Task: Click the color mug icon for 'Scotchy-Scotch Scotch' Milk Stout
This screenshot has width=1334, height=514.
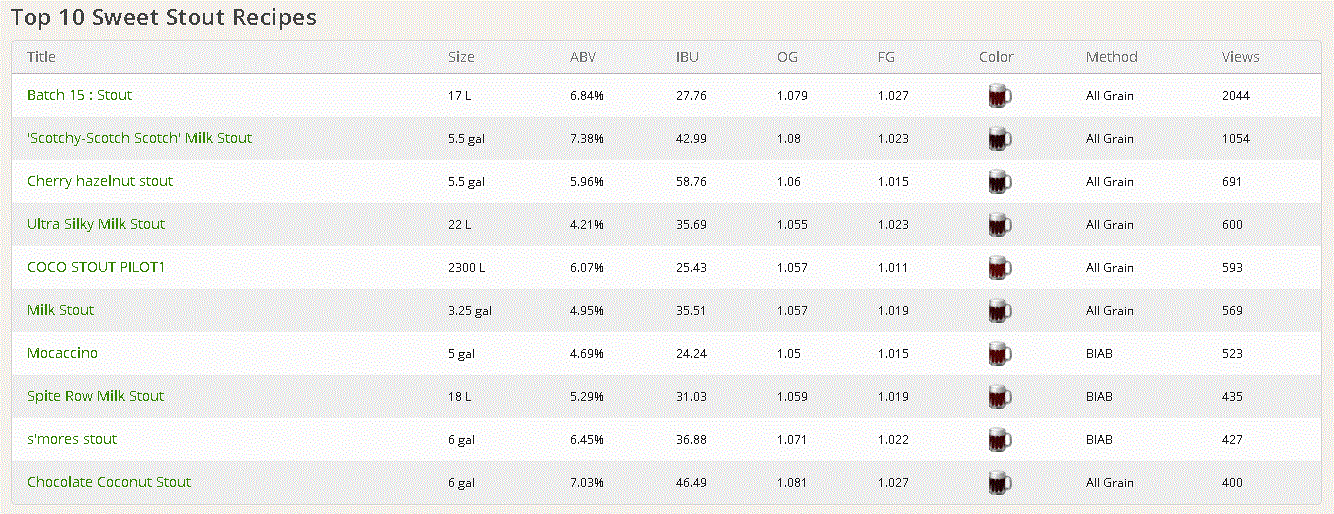Action: 999,139
